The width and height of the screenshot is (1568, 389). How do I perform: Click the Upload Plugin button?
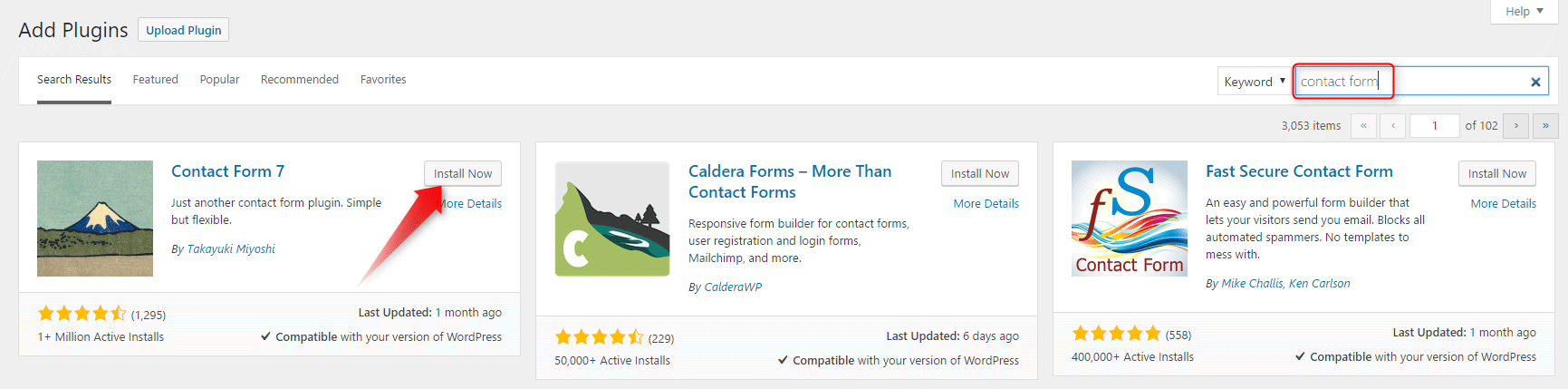pos(184,30)
